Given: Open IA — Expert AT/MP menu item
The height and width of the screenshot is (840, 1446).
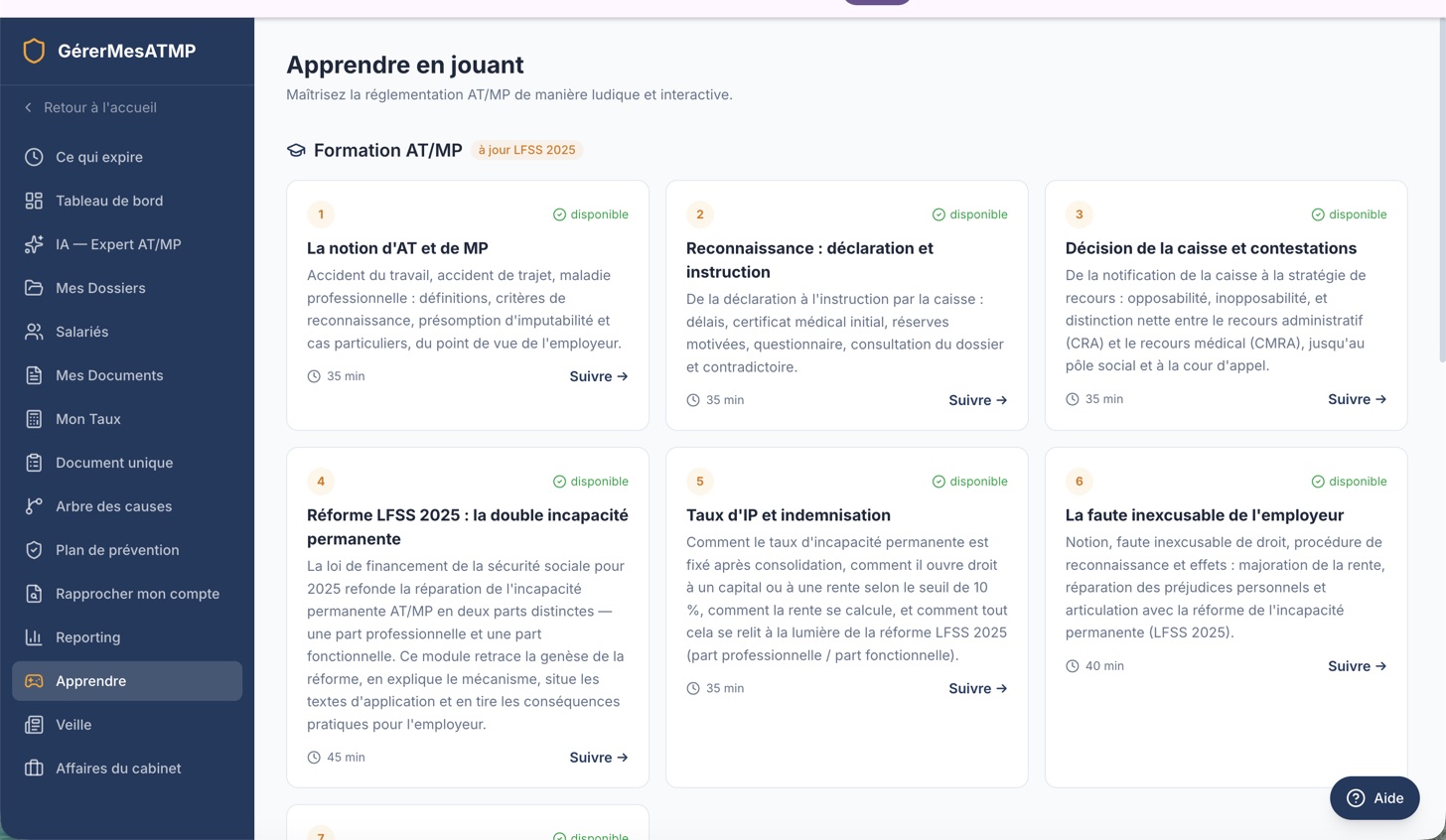Looking at the screenshot, I should (x=127, y=244).
